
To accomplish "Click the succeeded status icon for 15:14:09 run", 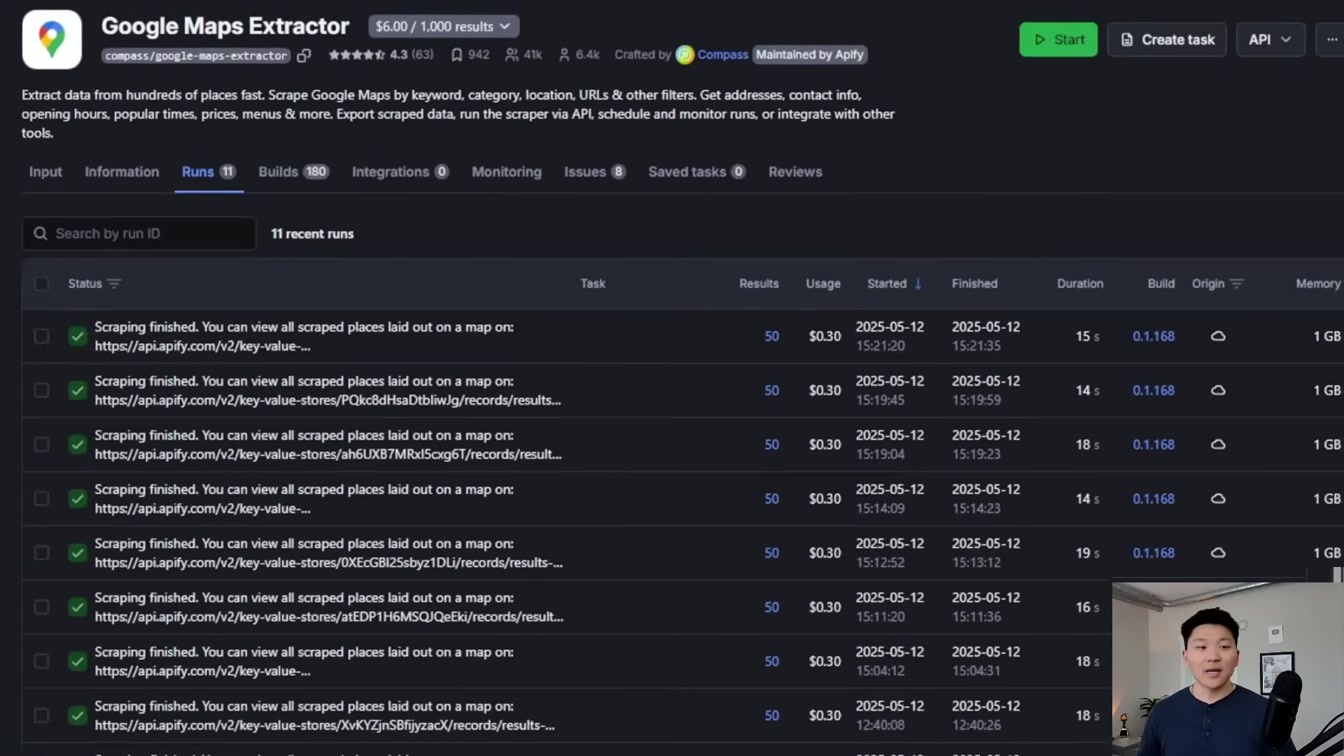I will tap(77, 498).
